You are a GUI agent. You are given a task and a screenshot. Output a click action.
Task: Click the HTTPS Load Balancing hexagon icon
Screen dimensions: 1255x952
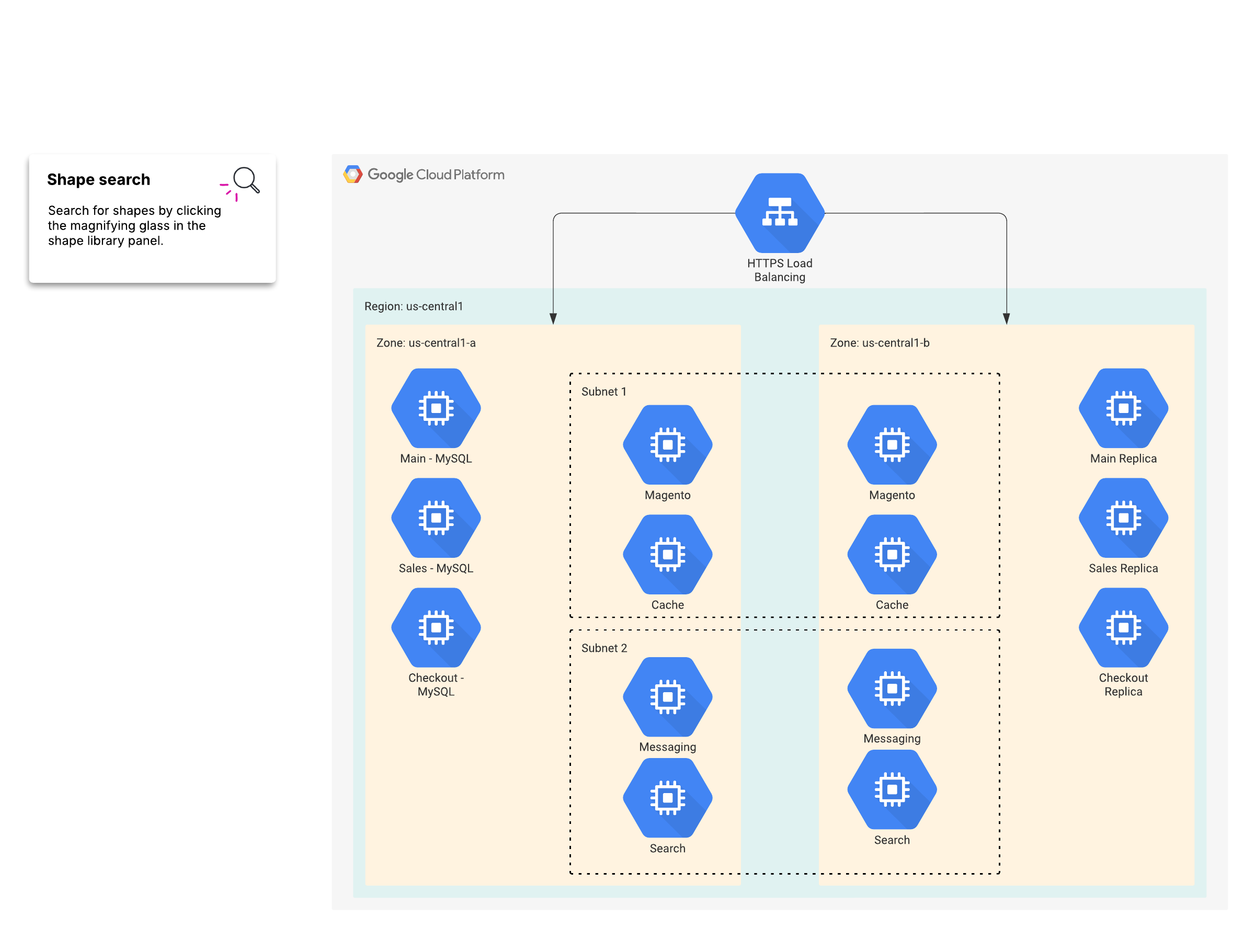pyautogui.click(x=780, y=213)
